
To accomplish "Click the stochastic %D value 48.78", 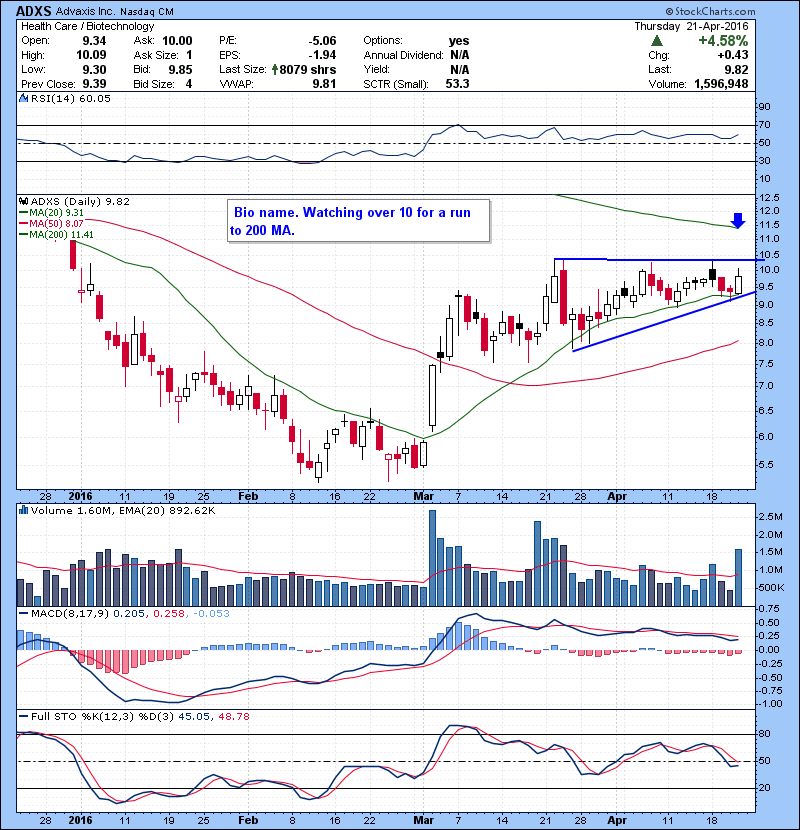I will click(x=233, y=717).
